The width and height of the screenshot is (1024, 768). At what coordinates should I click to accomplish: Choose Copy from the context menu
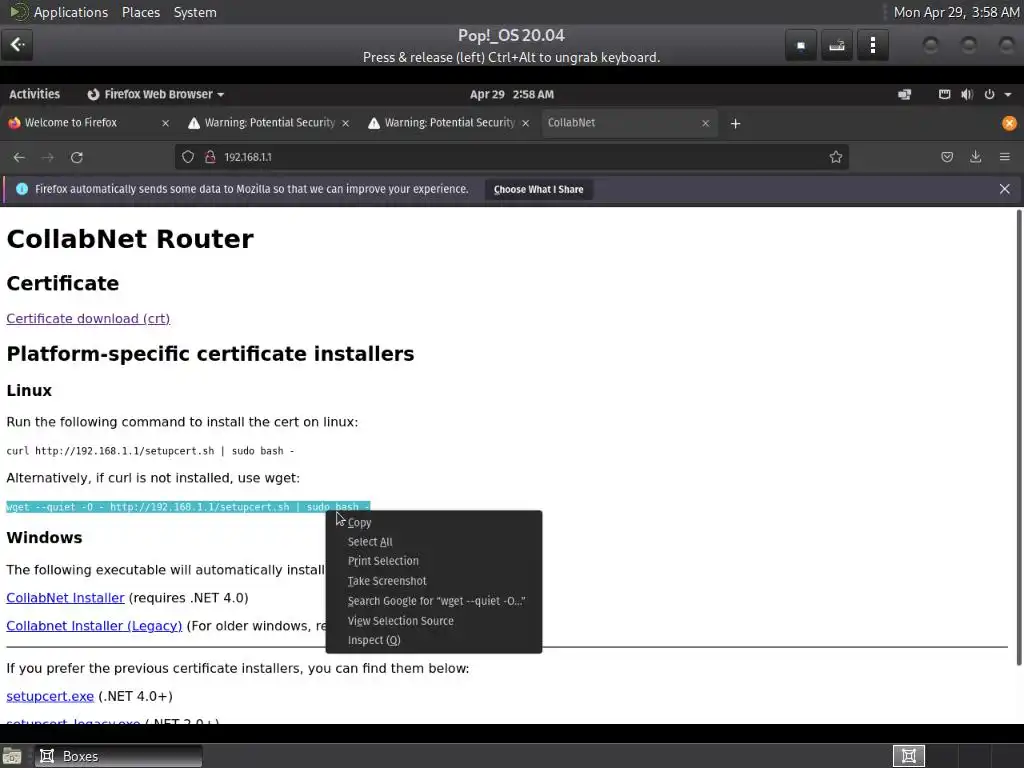[x=434, y=522]
